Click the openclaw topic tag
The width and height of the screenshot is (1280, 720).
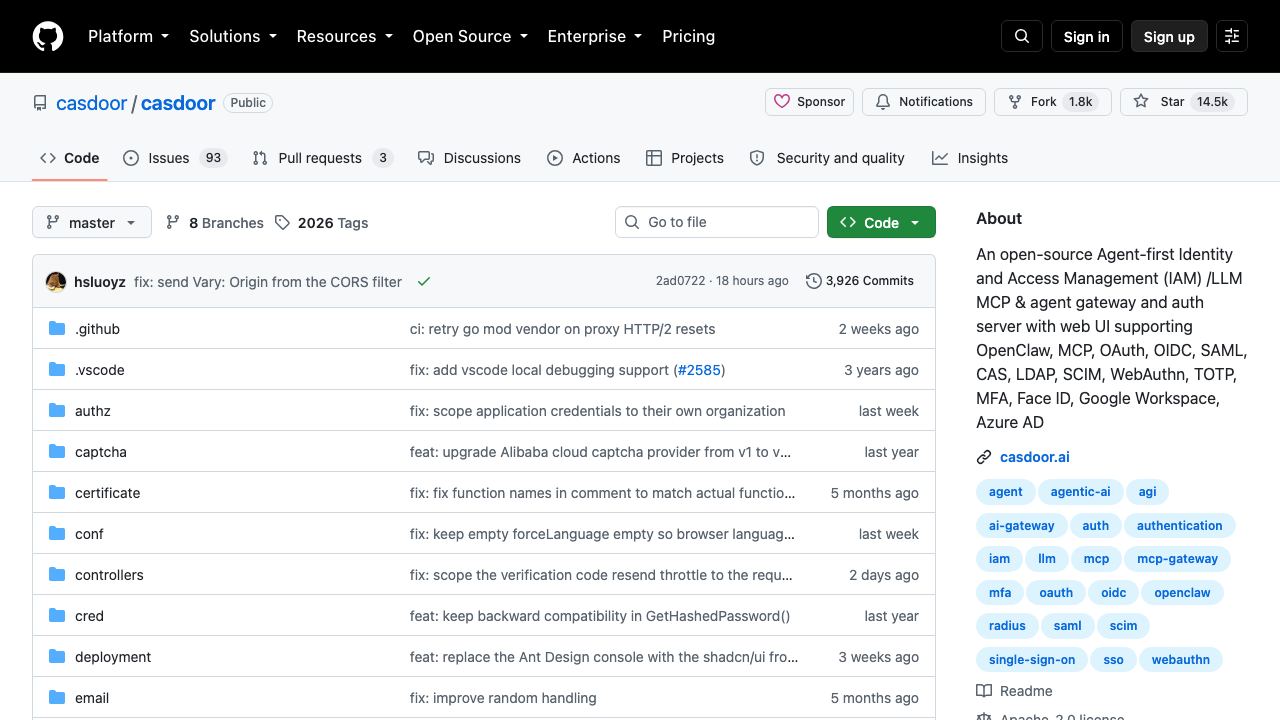pos(1182,593)
